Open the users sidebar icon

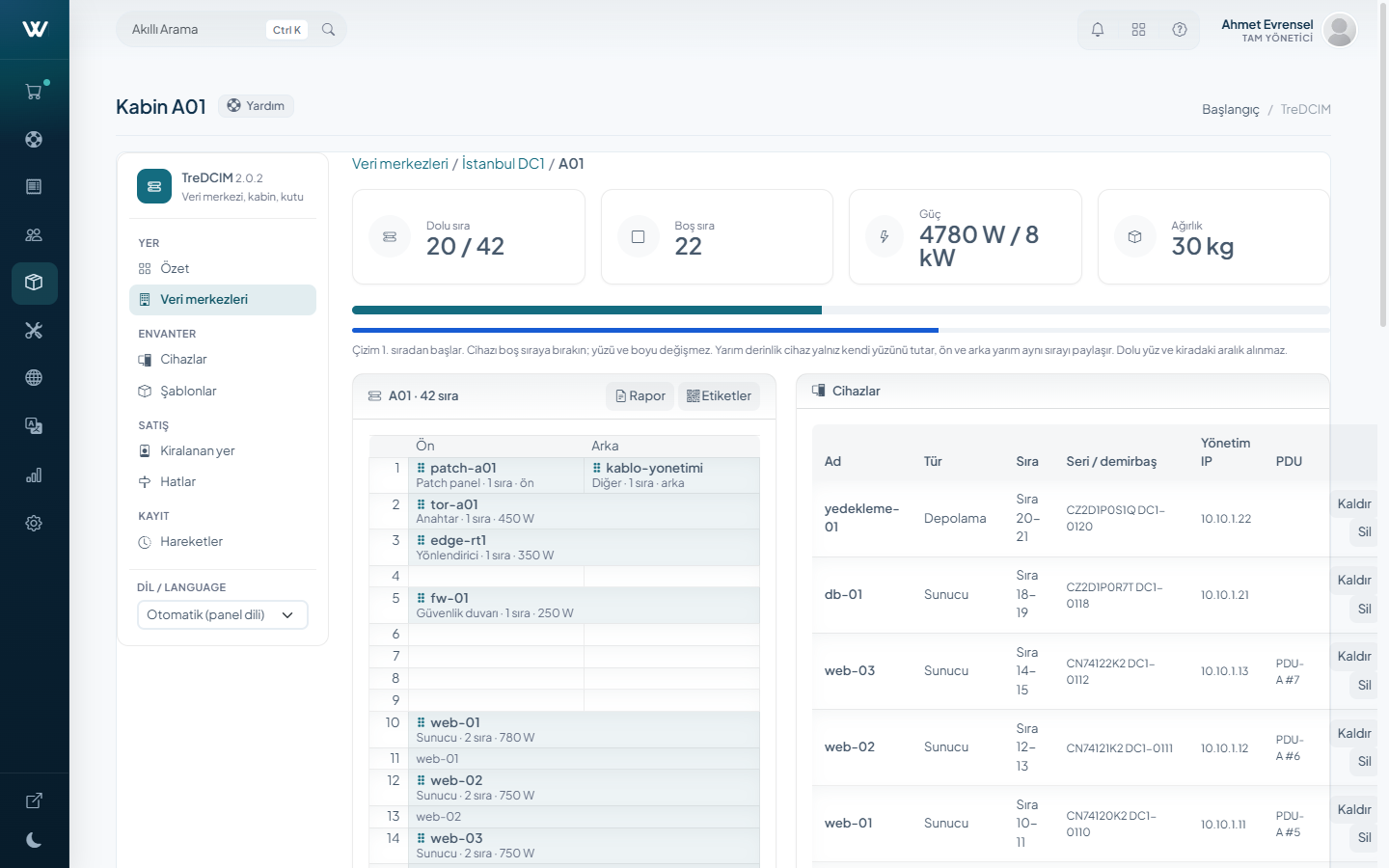[34, 234]
